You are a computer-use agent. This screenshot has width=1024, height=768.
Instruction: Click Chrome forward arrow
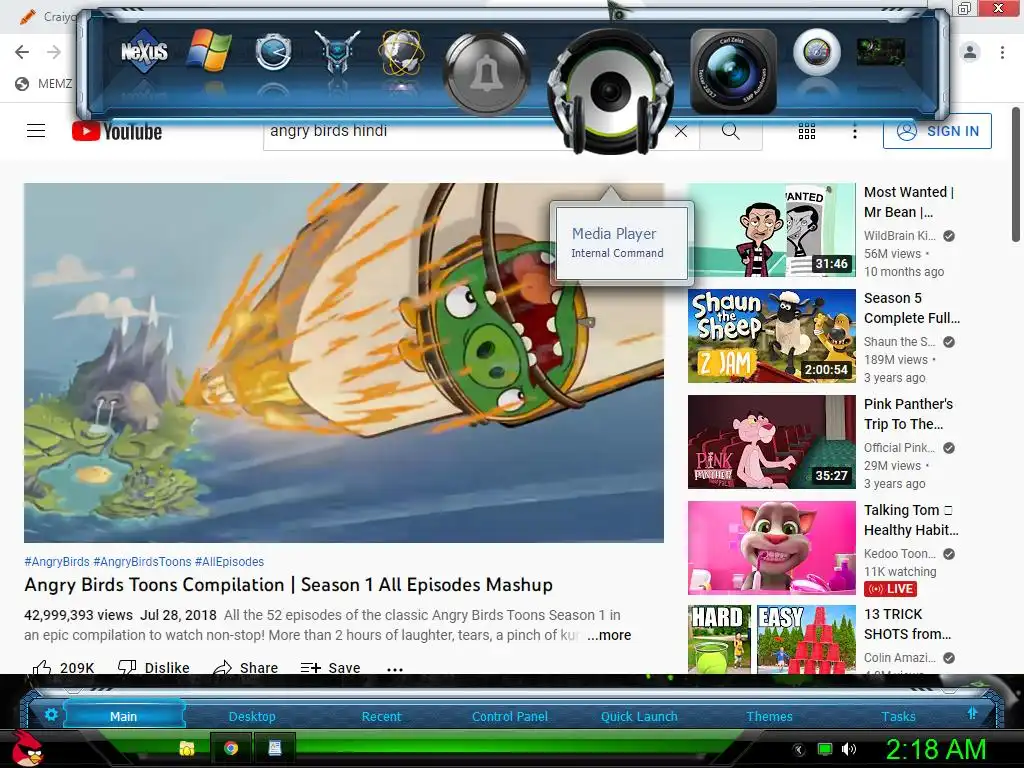pyautogui.click(x=54, y=52)
